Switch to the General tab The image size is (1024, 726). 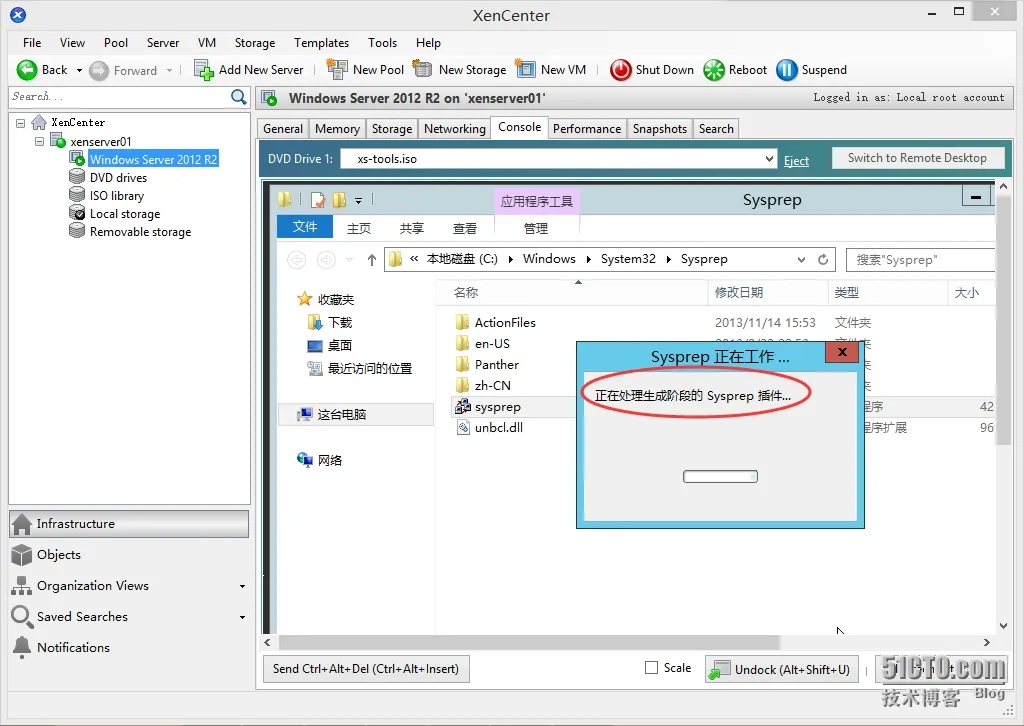click(283, 129)
